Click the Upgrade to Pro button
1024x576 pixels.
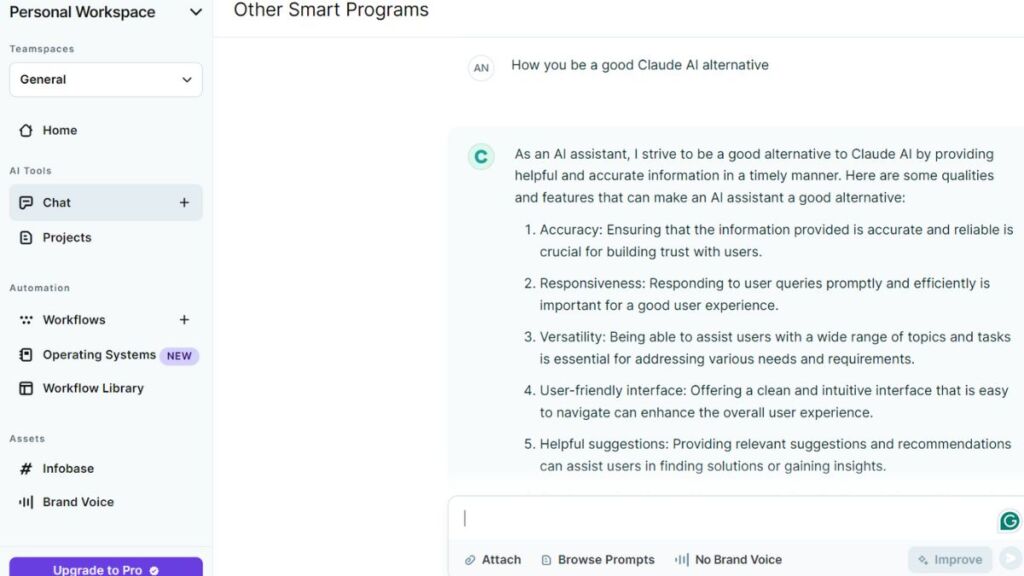[x=106, y=568]
